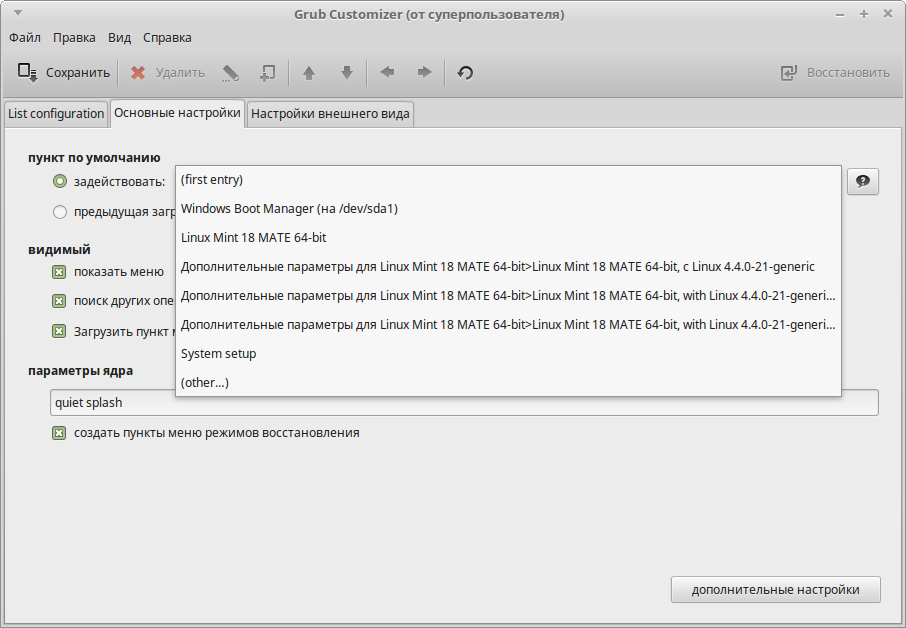Click the quiet splash kernel parameters field
Image resolution: width=906 pixels, height=628 pixels.
[465, 403]
